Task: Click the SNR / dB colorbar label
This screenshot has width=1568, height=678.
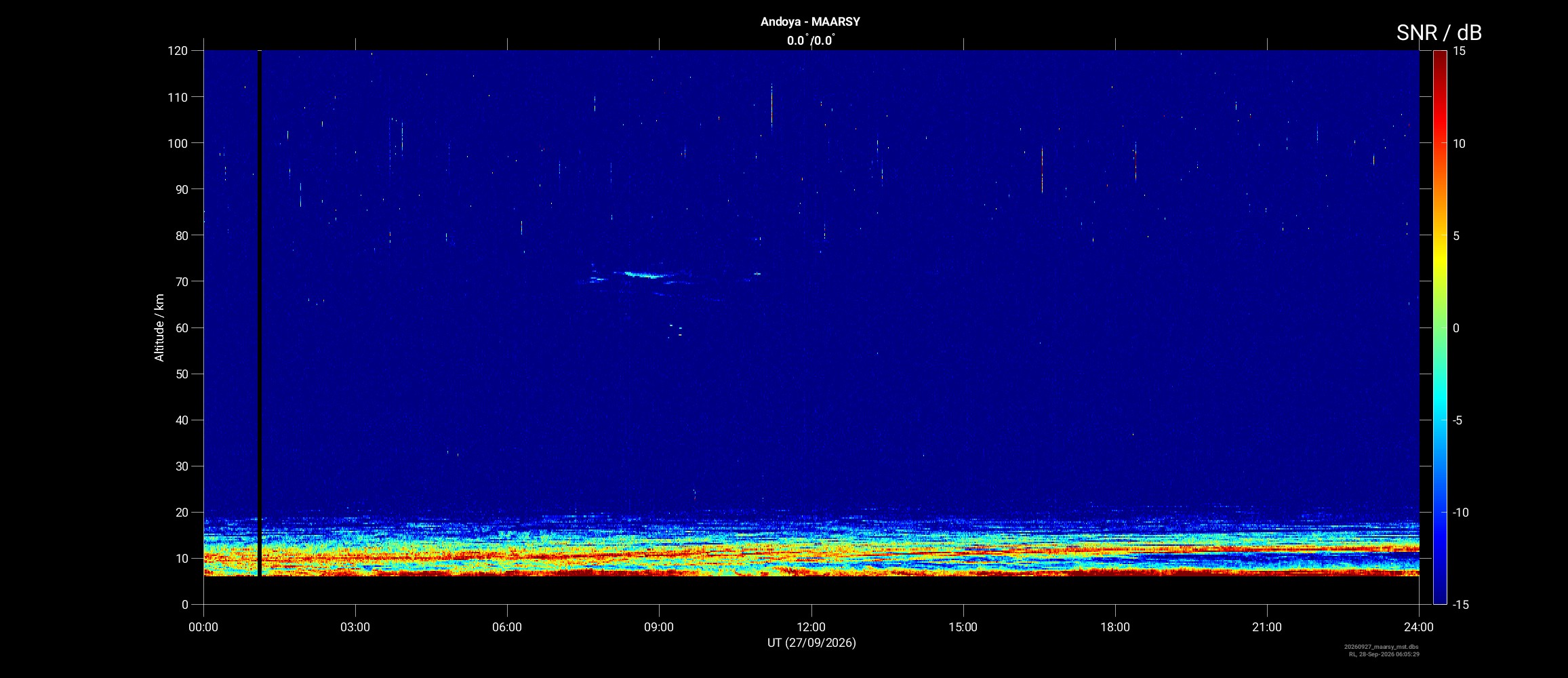Action: coord(1439,33)
